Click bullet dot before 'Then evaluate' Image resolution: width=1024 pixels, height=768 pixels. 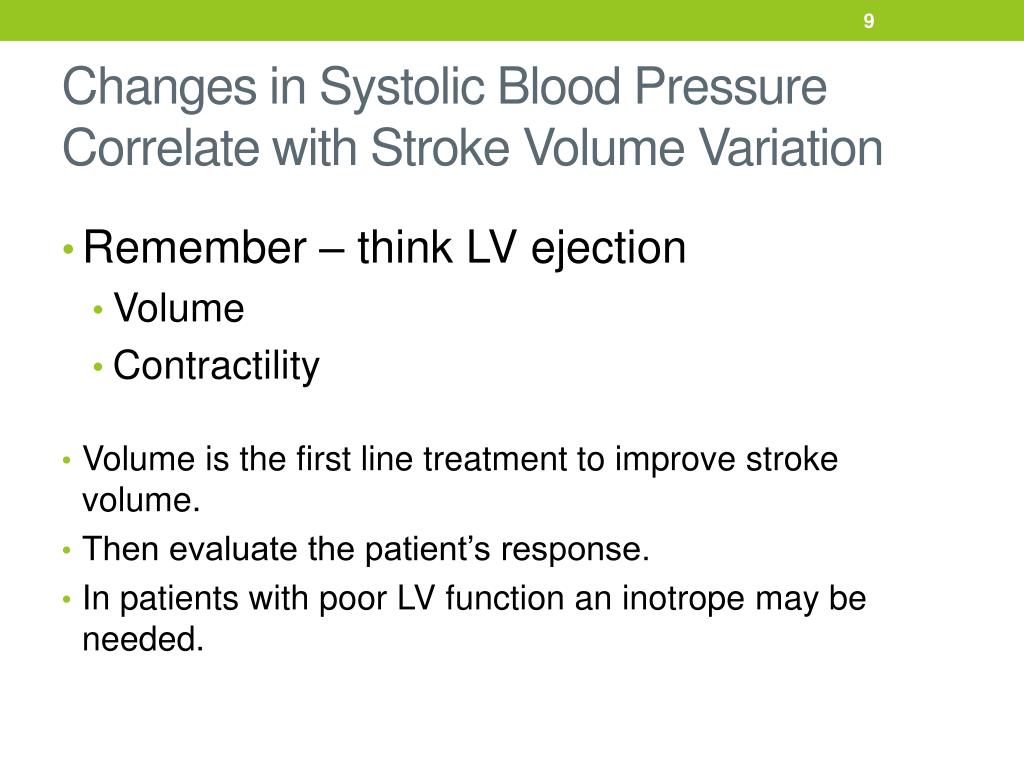(x=67, y=551)
